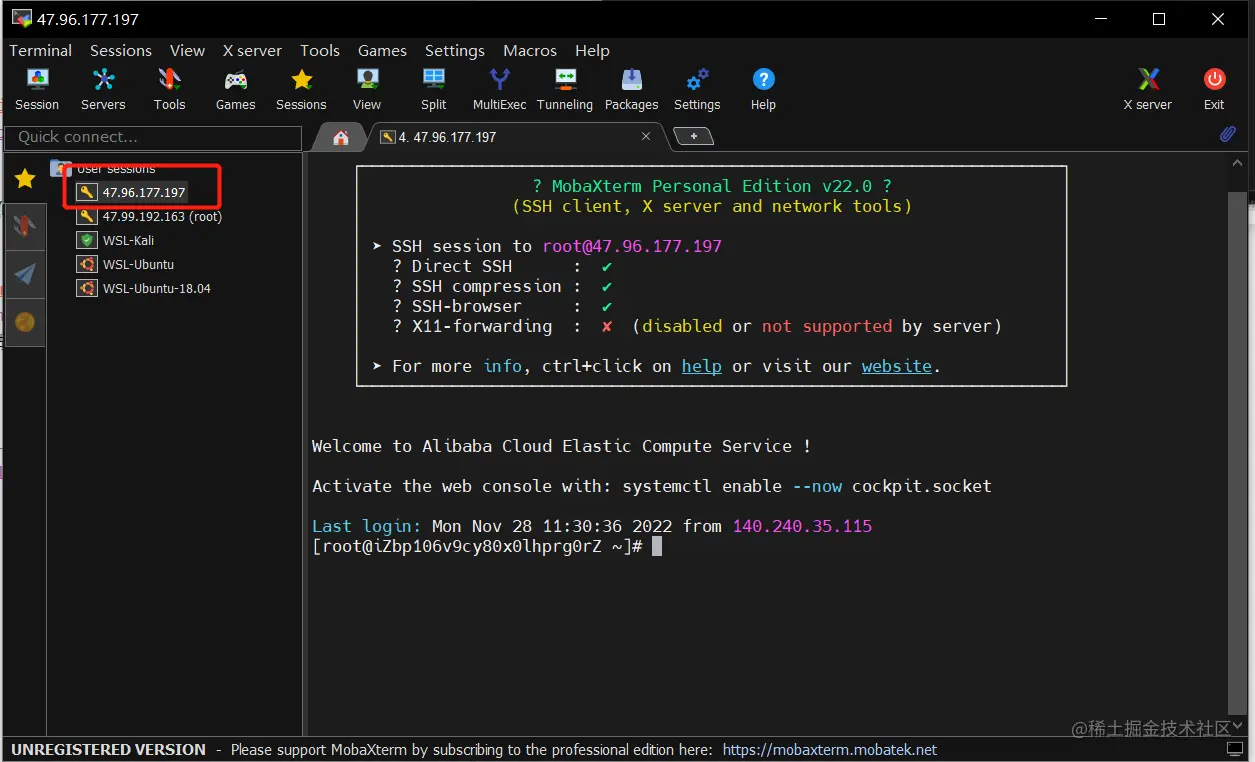Open the View toolbar icon

[x=367, y=89]
